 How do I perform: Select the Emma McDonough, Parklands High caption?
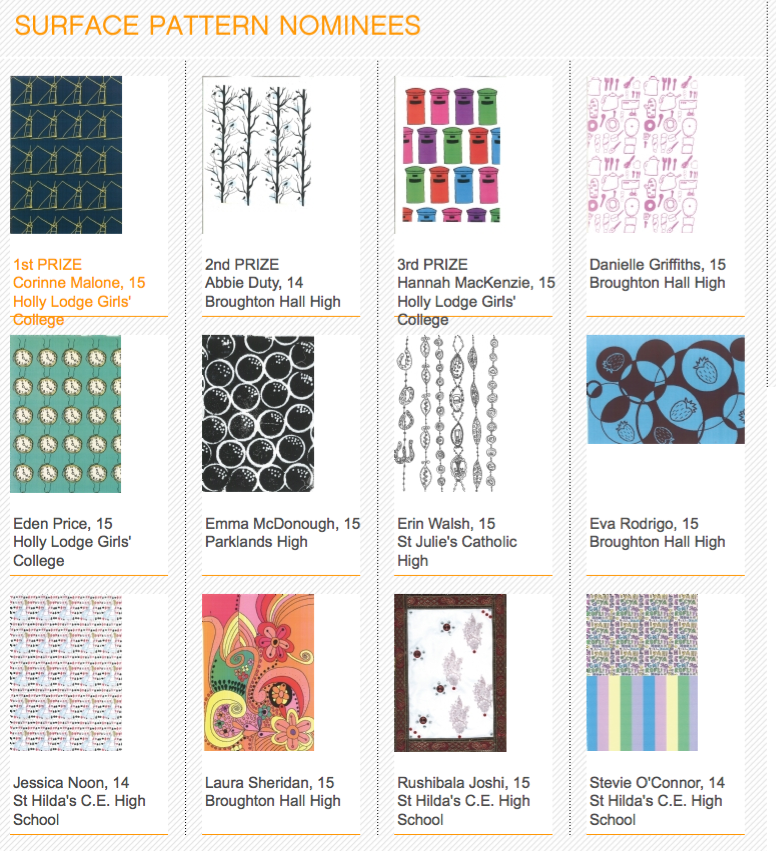pyautogui.click(x=282, y=532)
